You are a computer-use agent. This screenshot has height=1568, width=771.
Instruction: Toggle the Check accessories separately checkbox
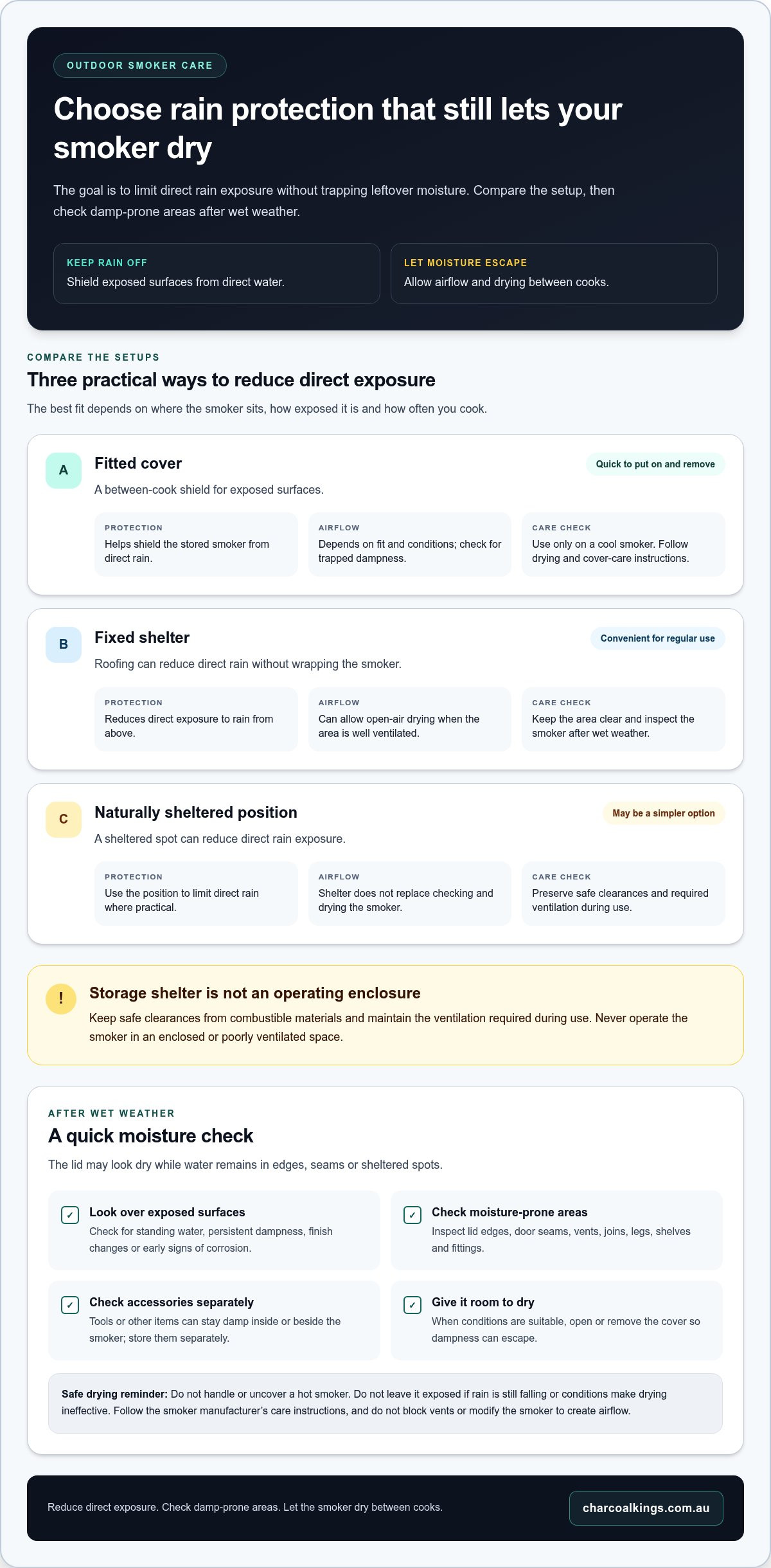70,1305
